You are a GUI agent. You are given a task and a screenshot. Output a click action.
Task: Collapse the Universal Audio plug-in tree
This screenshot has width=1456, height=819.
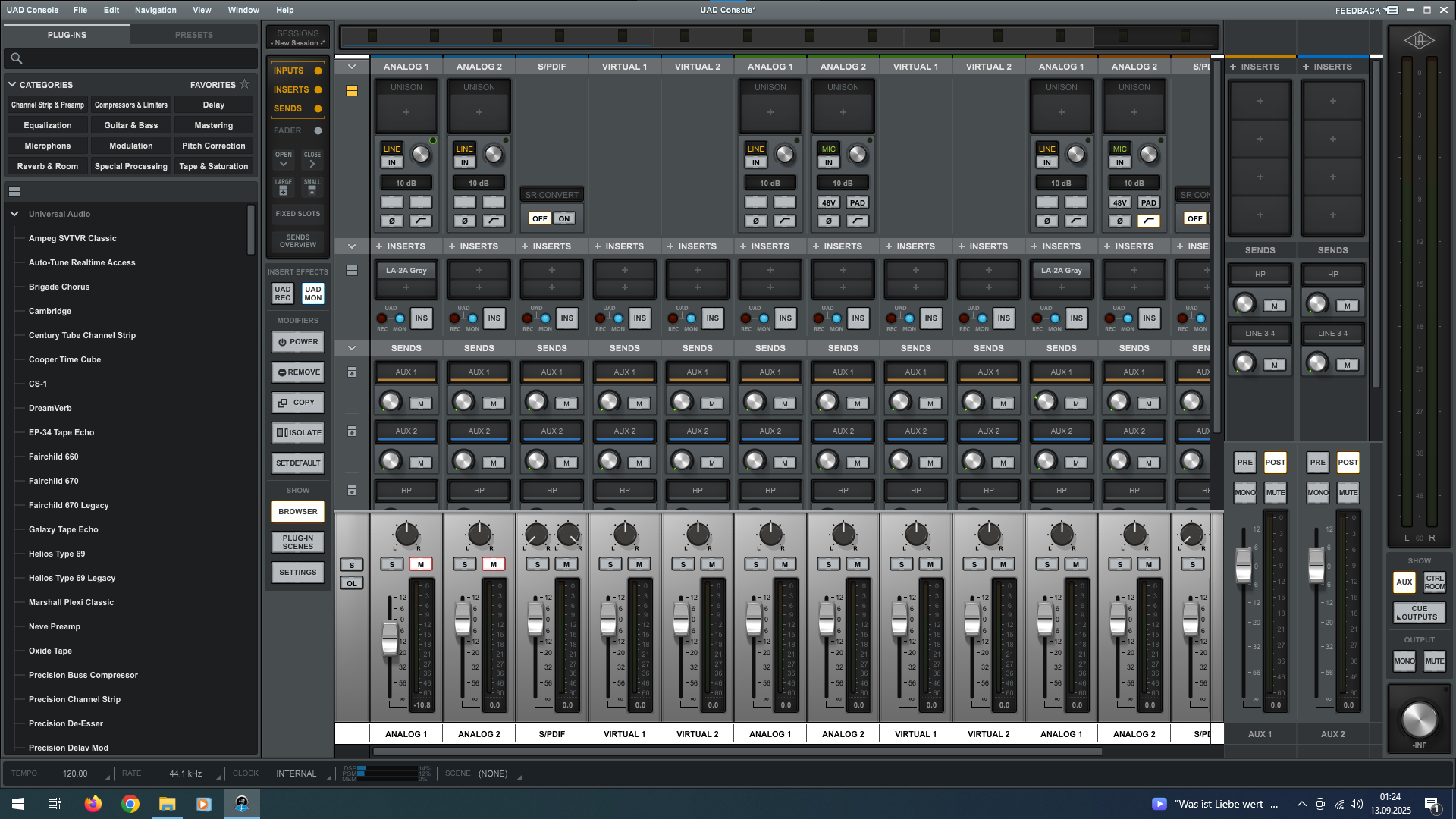tap(14, 214)
